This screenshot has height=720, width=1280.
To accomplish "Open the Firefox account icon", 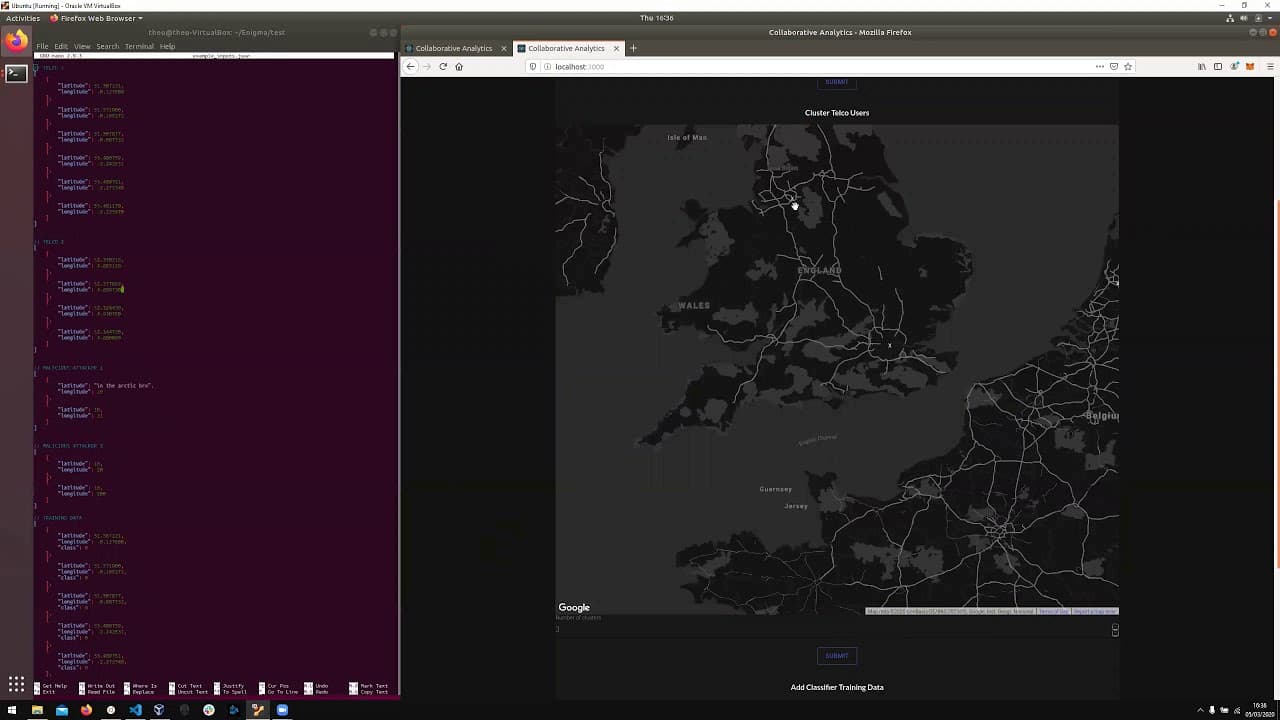I will coord(1234,67).
